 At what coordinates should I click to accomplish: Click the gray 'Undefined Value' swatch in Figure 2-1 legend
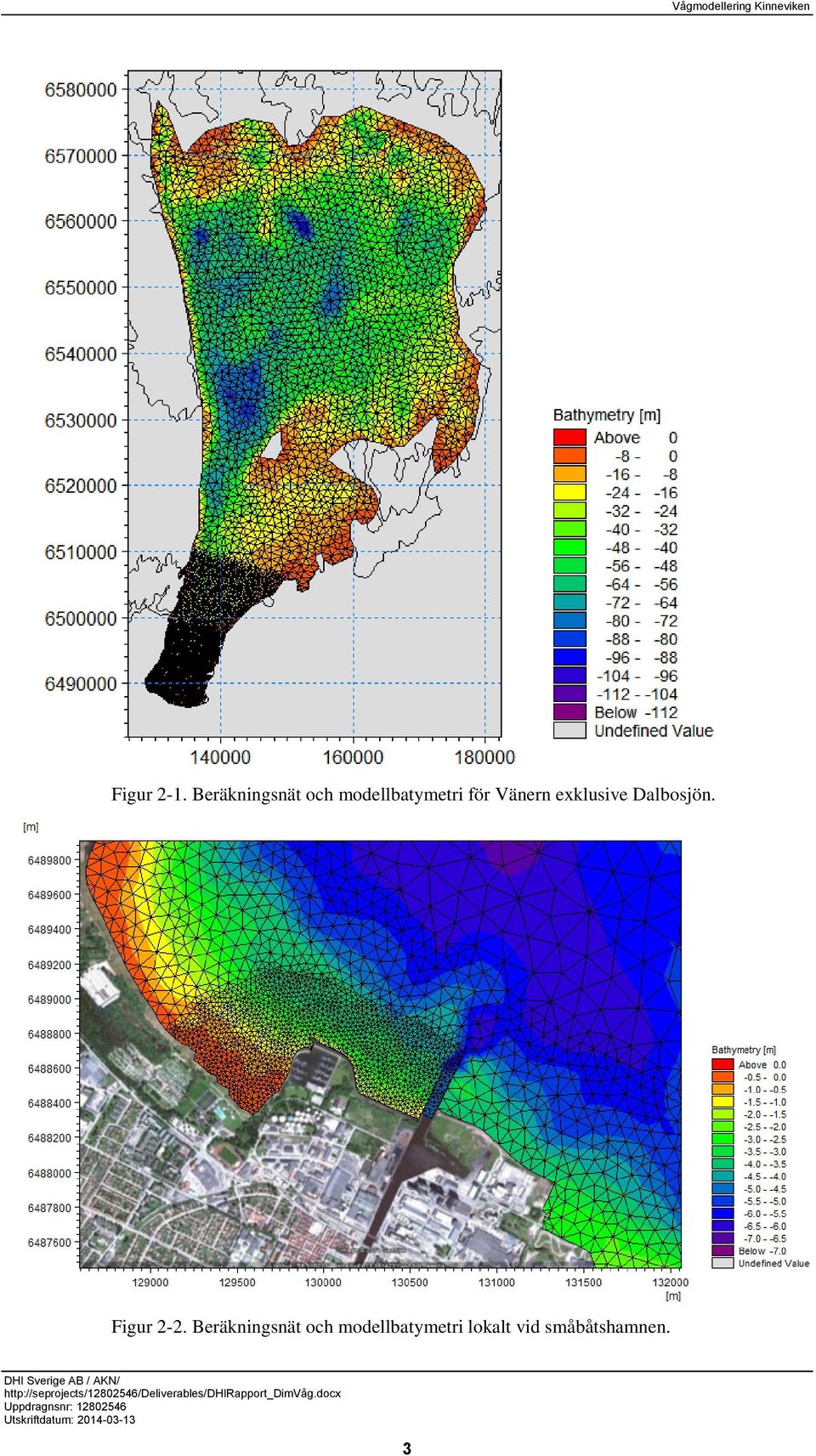(x=569, y=730)
